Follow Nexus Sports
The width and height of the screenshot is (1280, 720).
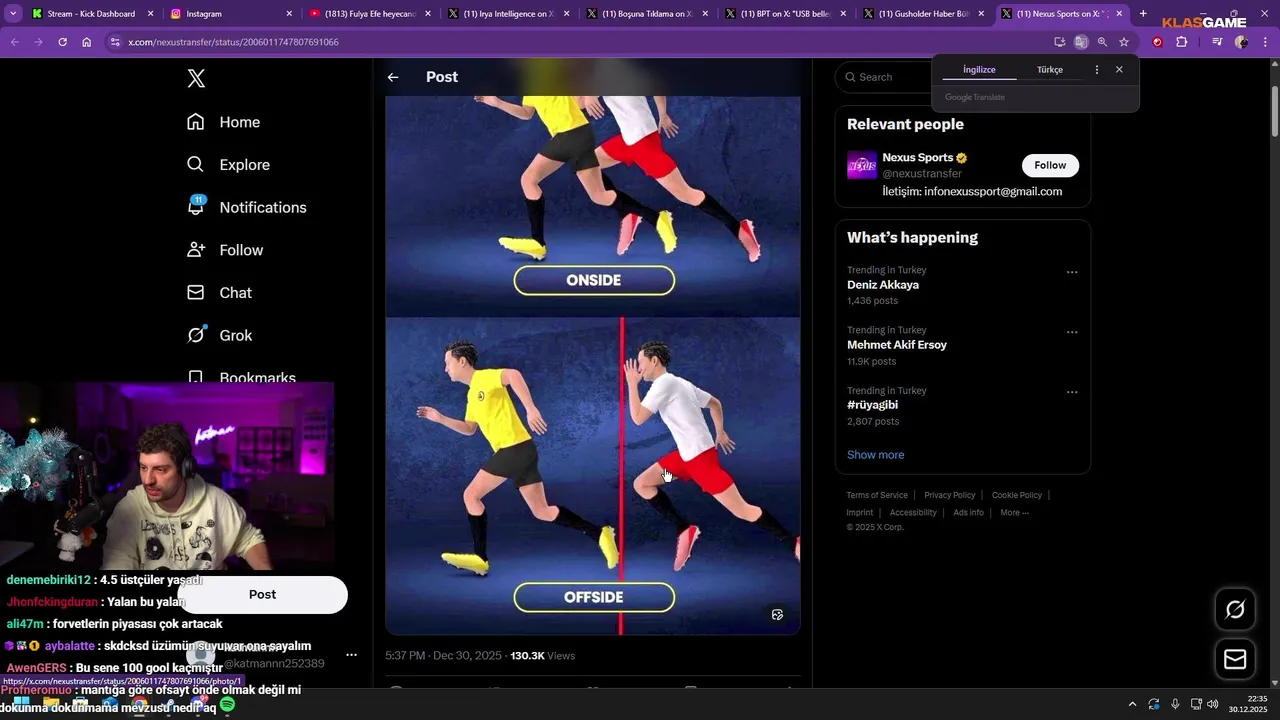(1050, 165)
